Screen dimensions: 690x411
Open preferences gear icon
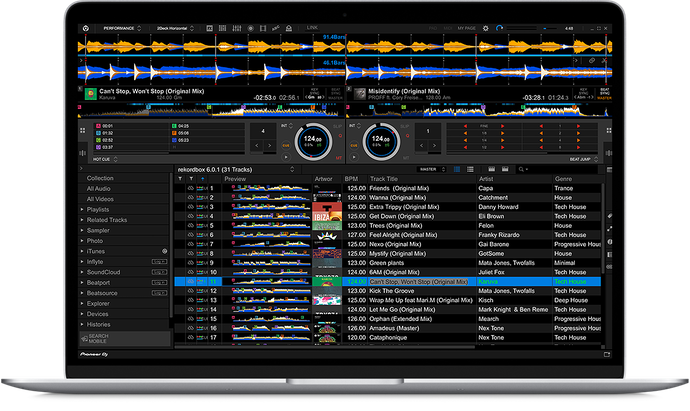coord(486,28)
